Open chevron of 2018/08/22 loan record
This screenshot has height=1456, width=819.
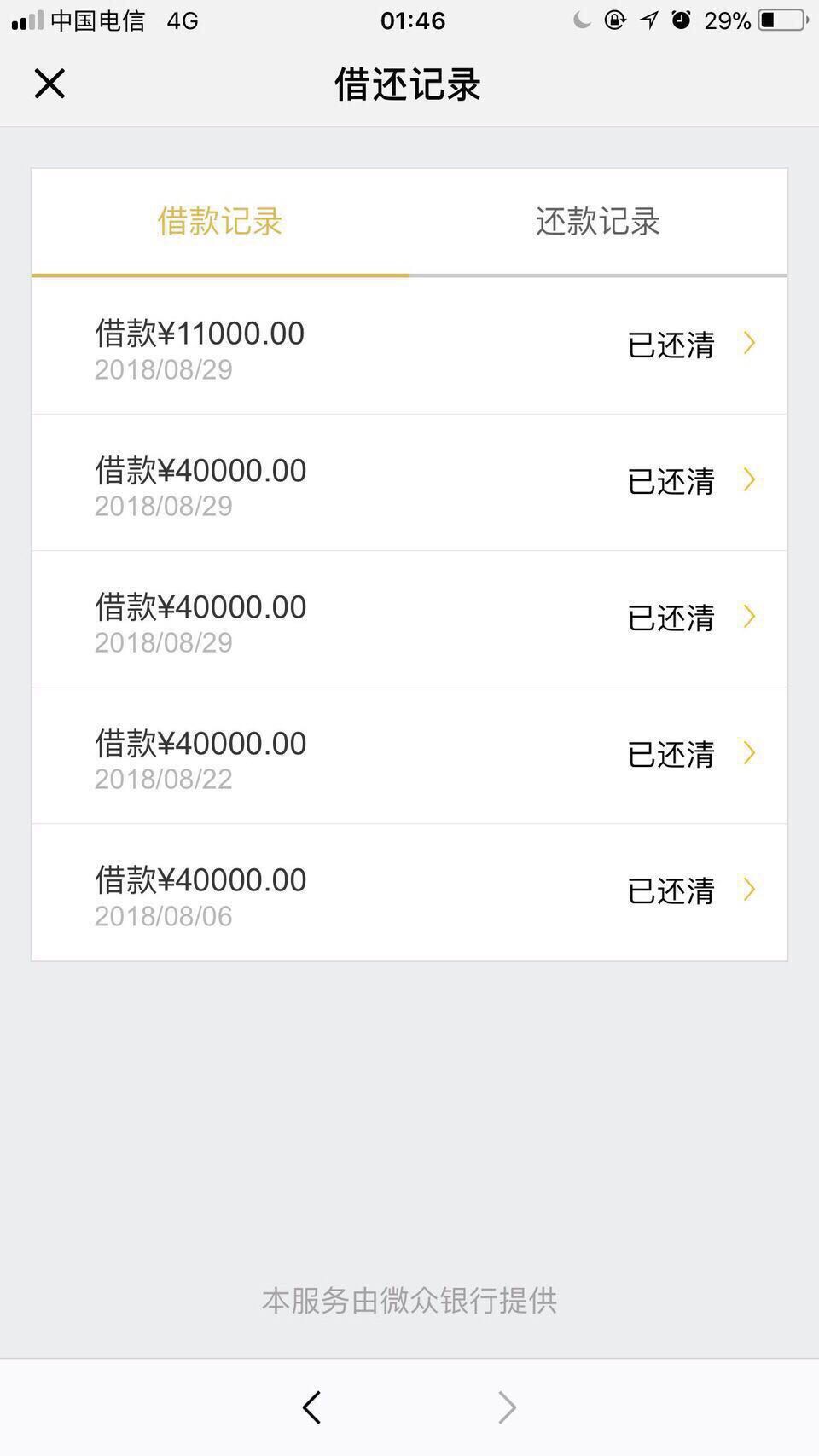coord(749,752)
